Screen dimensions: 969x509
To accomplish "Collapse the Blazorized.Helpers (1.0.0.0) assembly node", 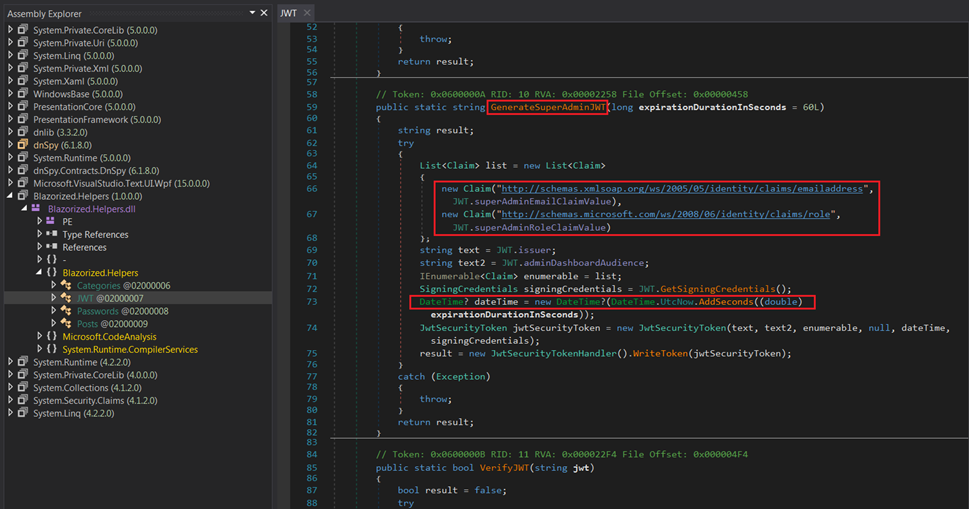I will [x=11, y=196].
